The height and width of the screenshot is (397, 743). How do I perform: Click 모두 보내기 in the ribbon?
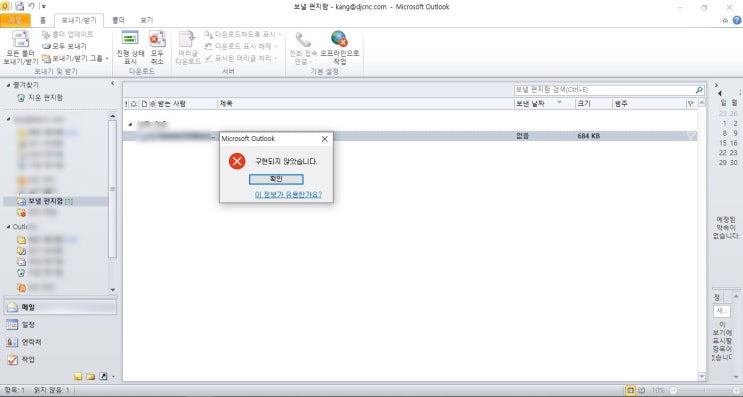pos(64,46)
